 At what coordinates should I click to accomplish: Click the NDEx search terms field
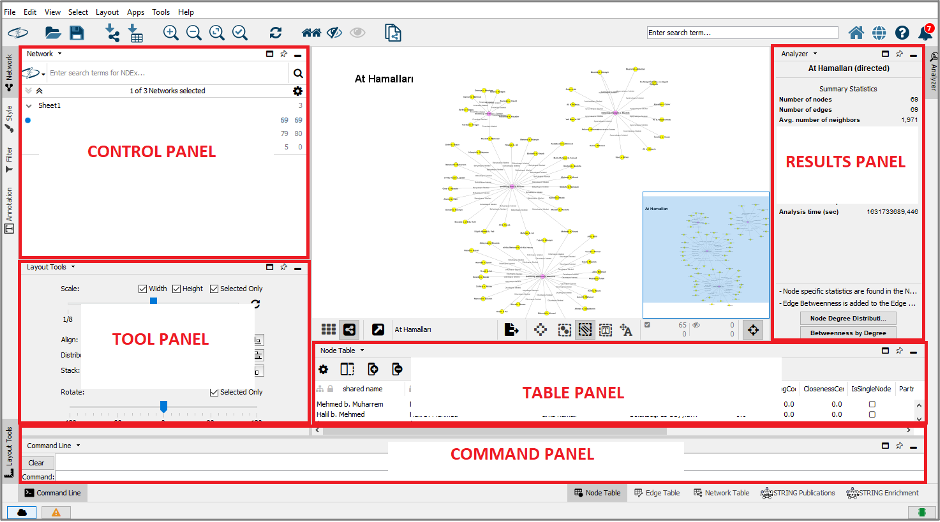(168, 73)
